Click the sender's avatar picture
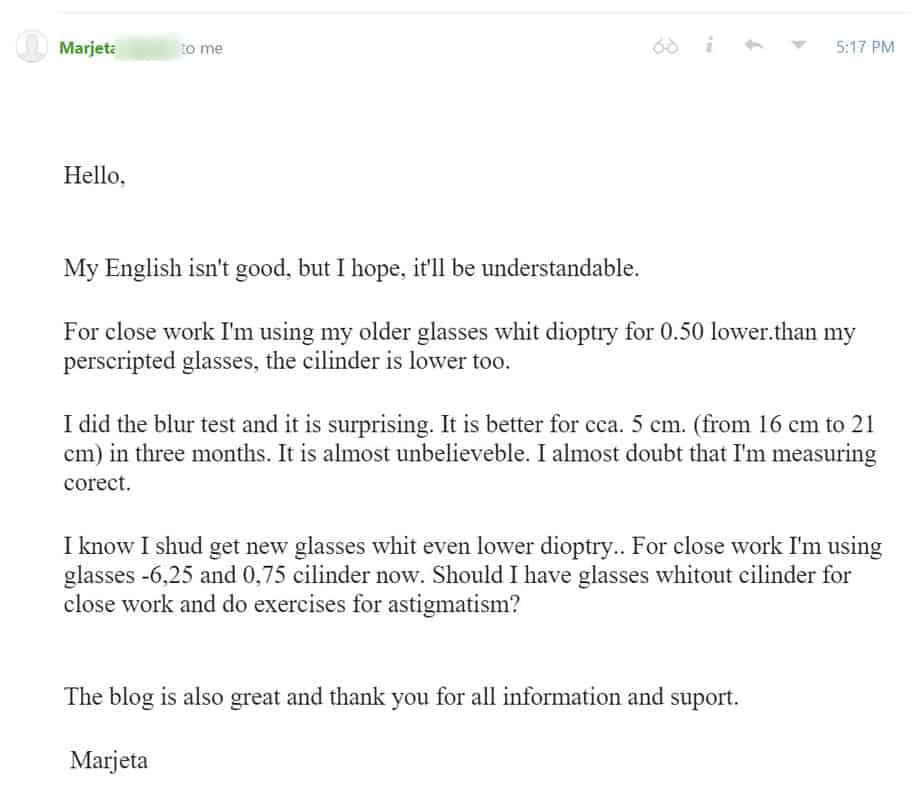 coord(32,47)
